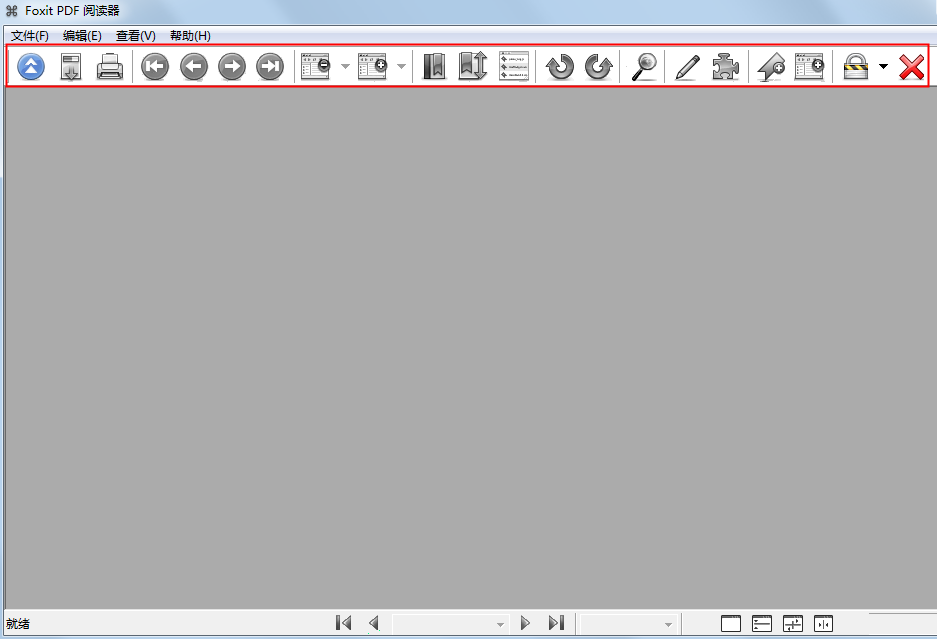This screenshot has height=639, width=937.
Task: Select the facing pages layout icon
Action: pyautogui.click(x=823, y=623)
